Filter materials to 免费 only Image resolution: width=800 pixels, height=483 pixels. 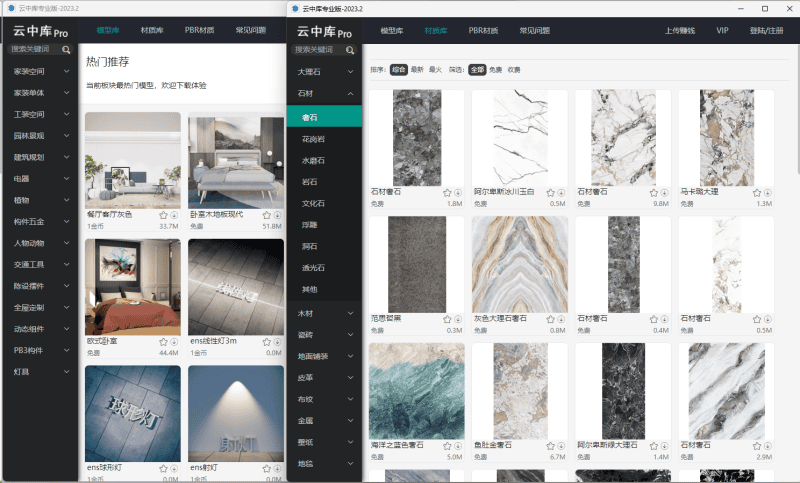(495, 70)
